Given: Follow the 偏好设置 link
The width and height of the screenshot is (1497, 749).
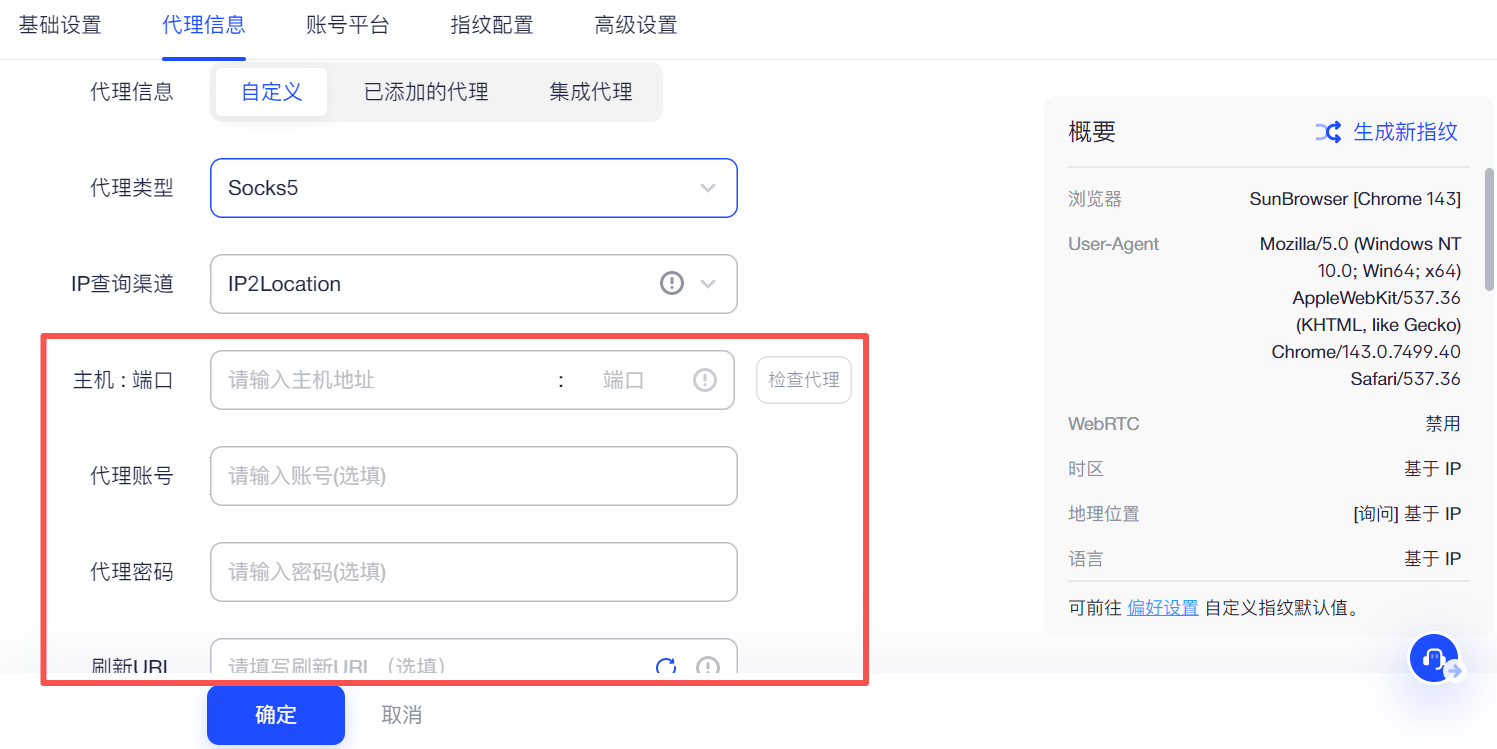Looking at the screenshot, I should 1162,607.
